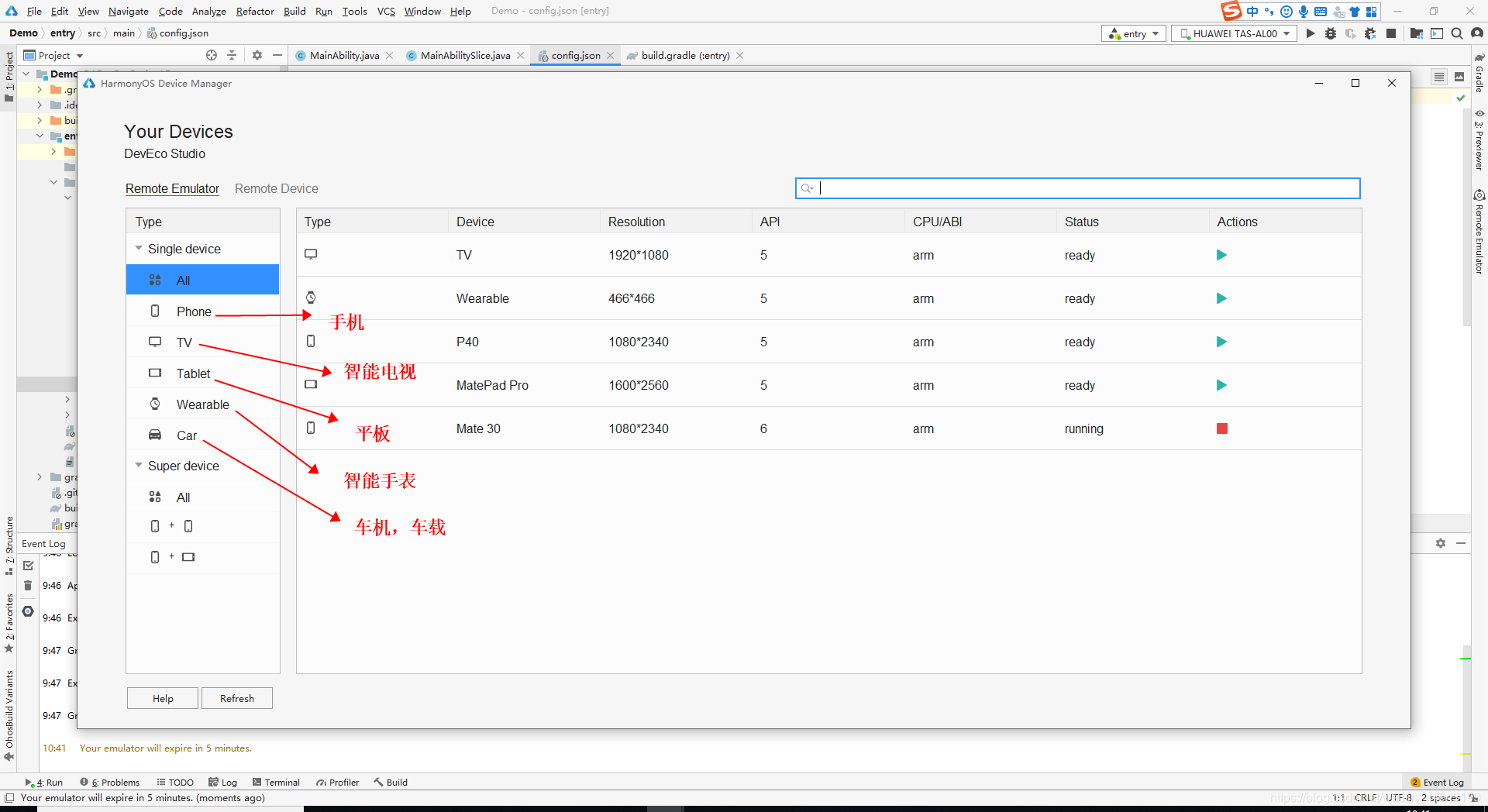Switch to Remote Device tab
This screenshot has width=1488, height=812.
point(276,188)
